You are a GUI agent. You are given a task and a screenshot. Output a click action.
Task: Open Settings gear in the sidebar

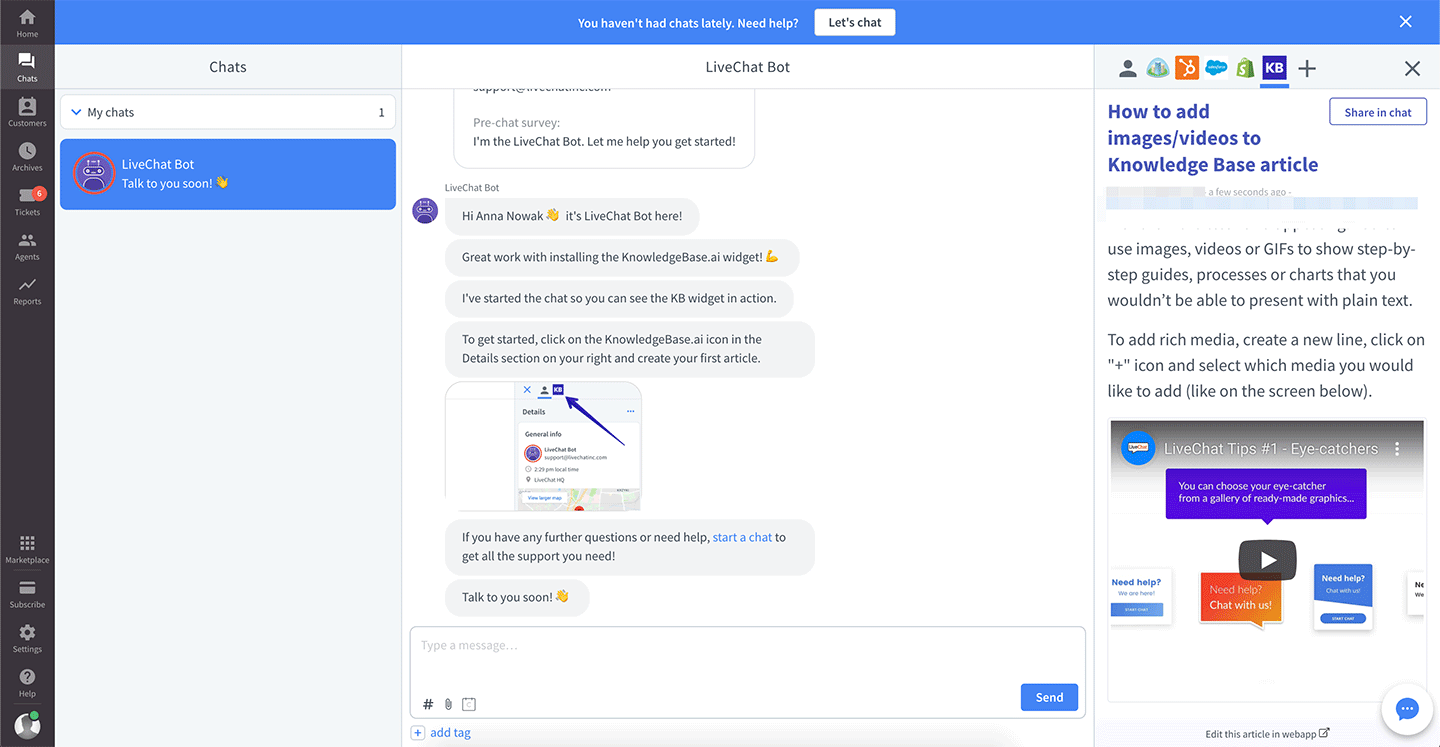(x=27, y=638)
